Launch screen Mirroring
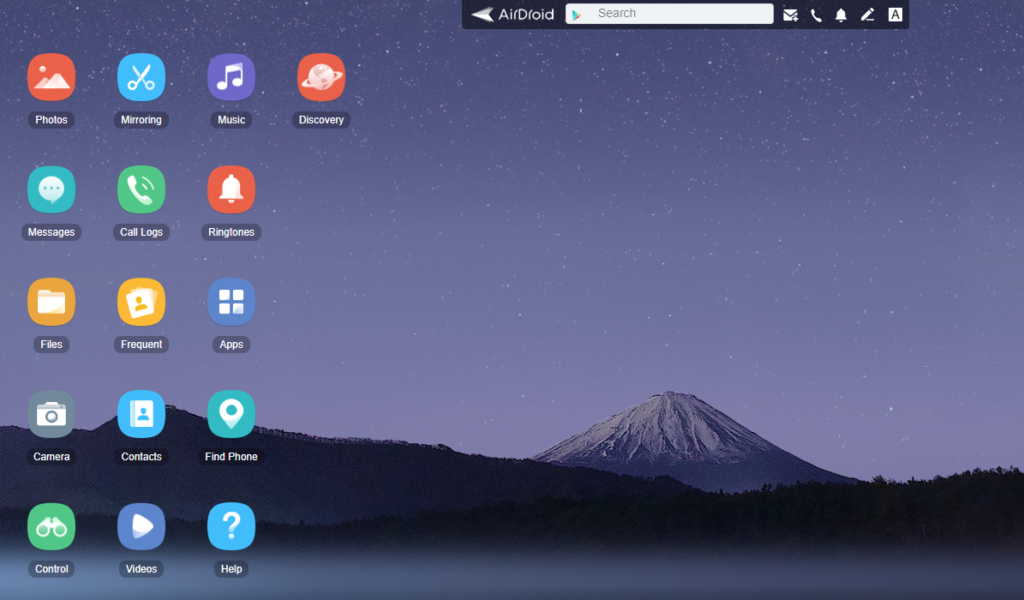The width and height of the screenshot is (1024, 600). pos(141,76)
